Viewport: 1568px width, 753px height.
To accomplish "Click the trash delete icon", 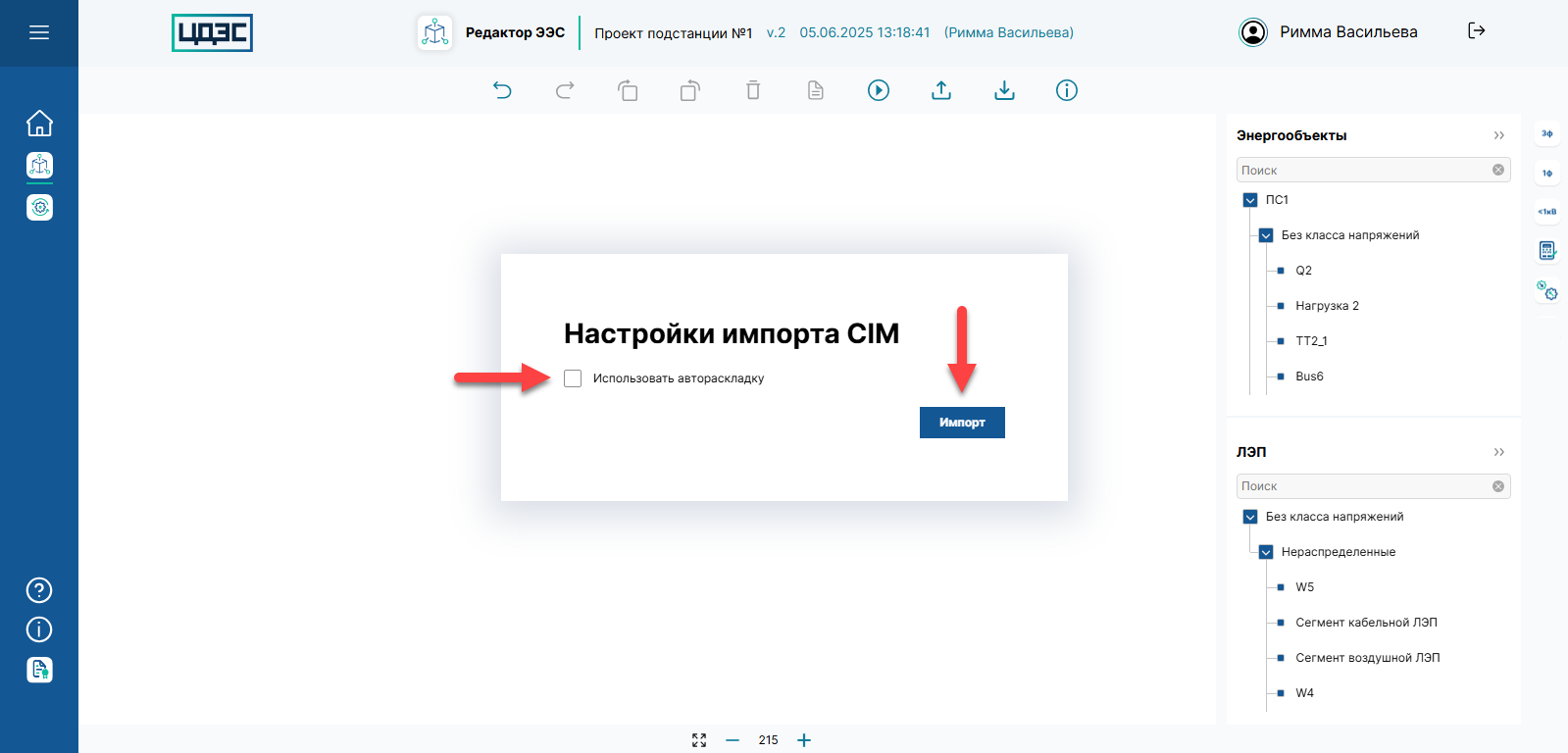I will click(753, 90).
